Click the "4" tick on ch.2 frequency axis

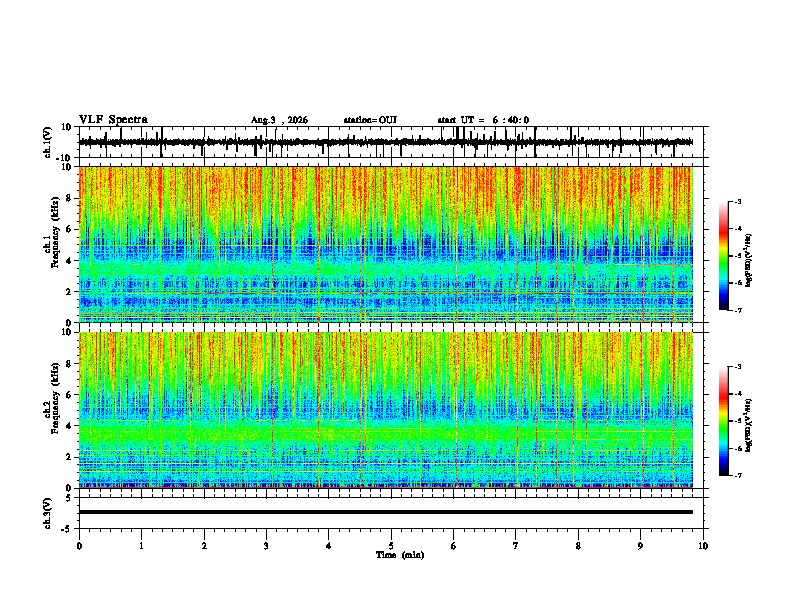(70, 426)
